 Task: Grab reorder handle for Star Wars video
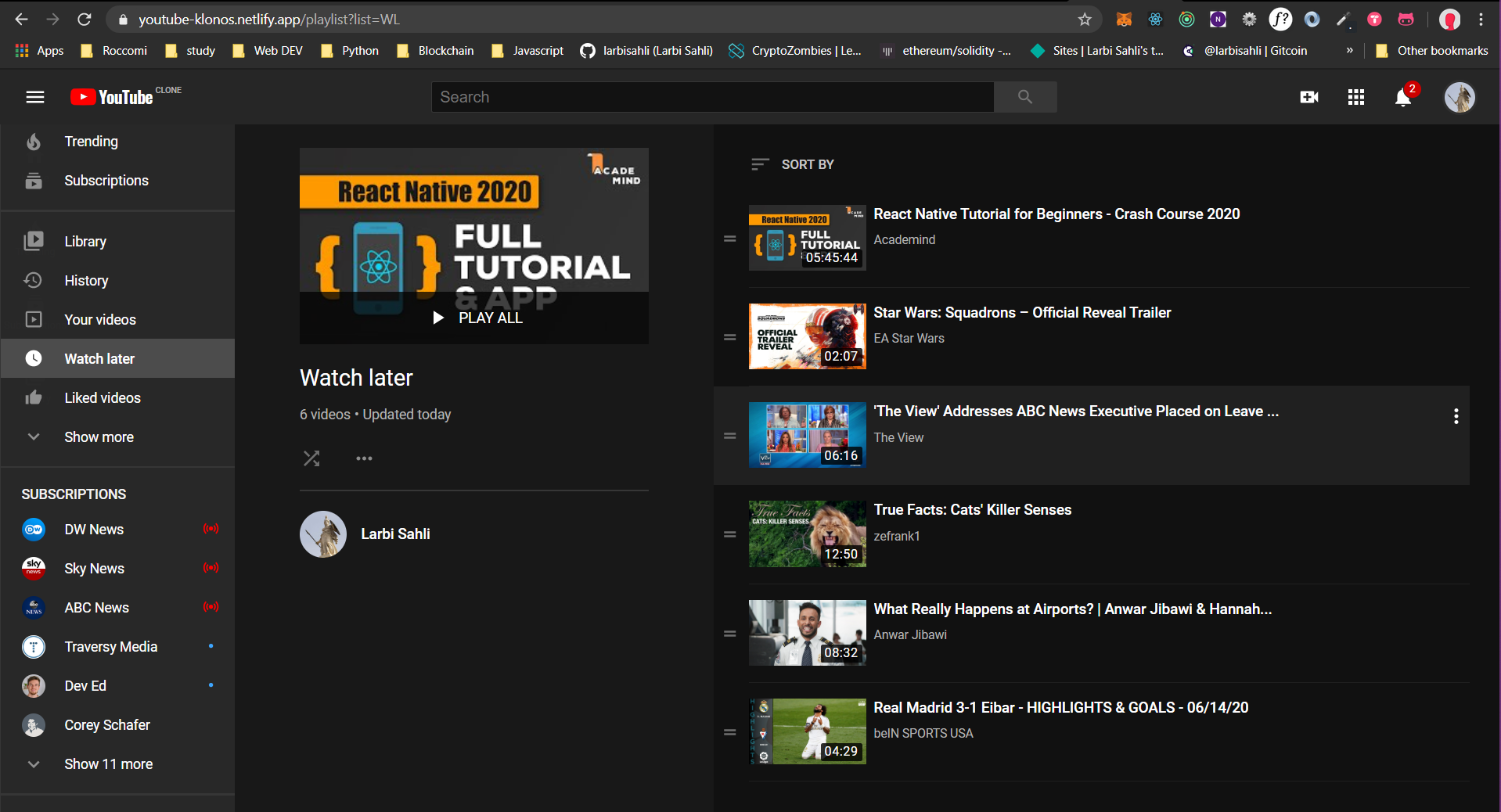[730, 337]
